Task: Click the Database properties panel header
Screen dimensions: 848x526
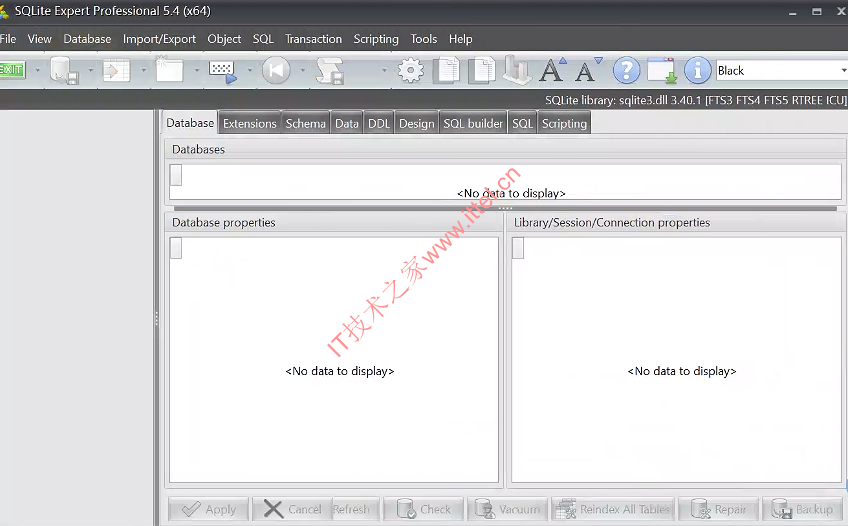Action: tap(334, 222)
